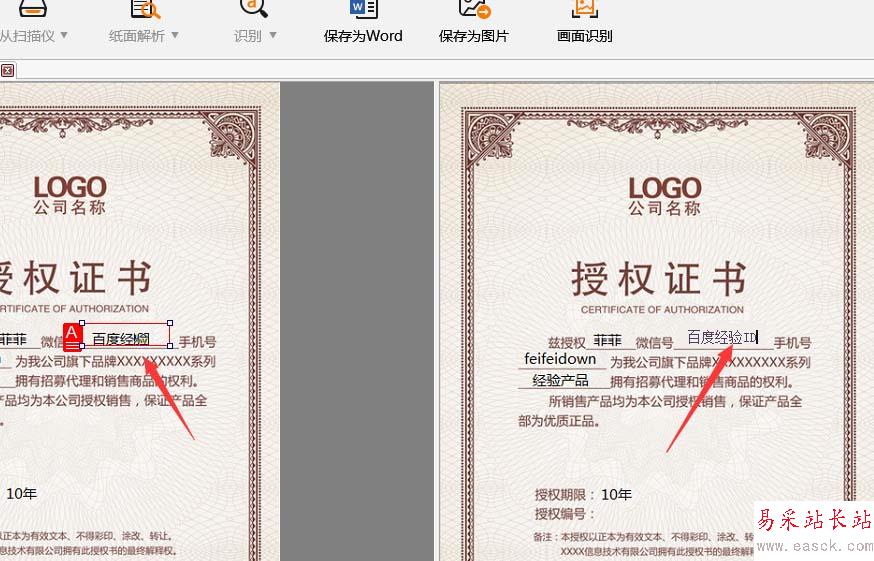Click the 识别 recognize icon

pos(254,8)
